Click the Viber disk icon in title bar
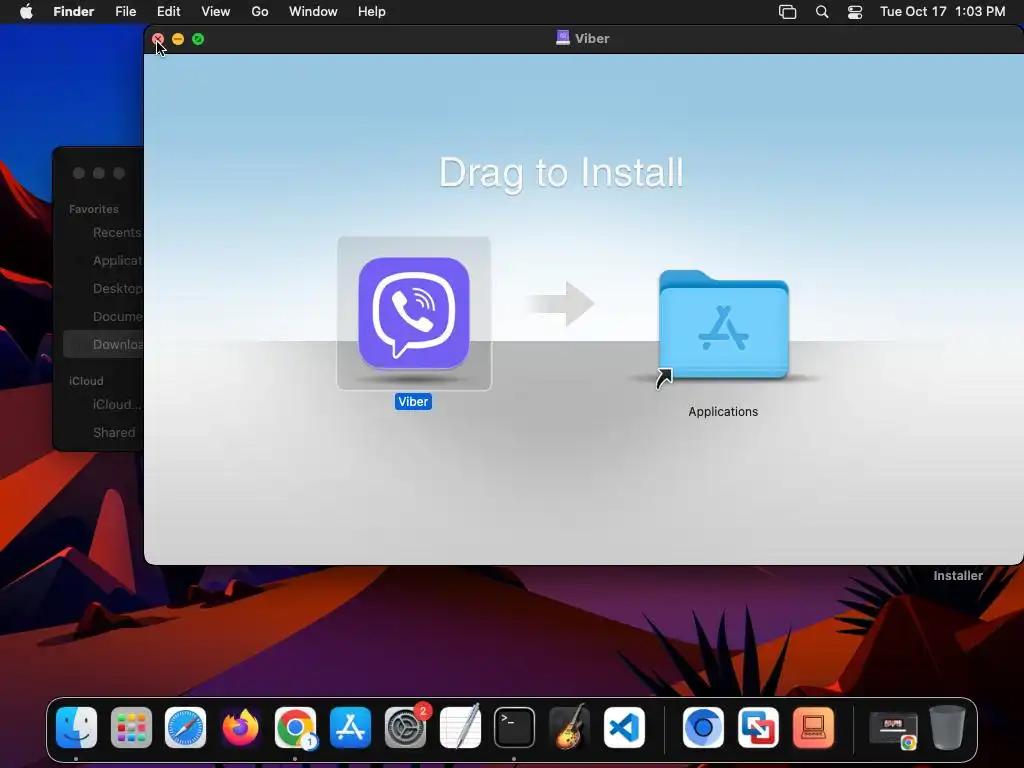 (x=562, y=38)
